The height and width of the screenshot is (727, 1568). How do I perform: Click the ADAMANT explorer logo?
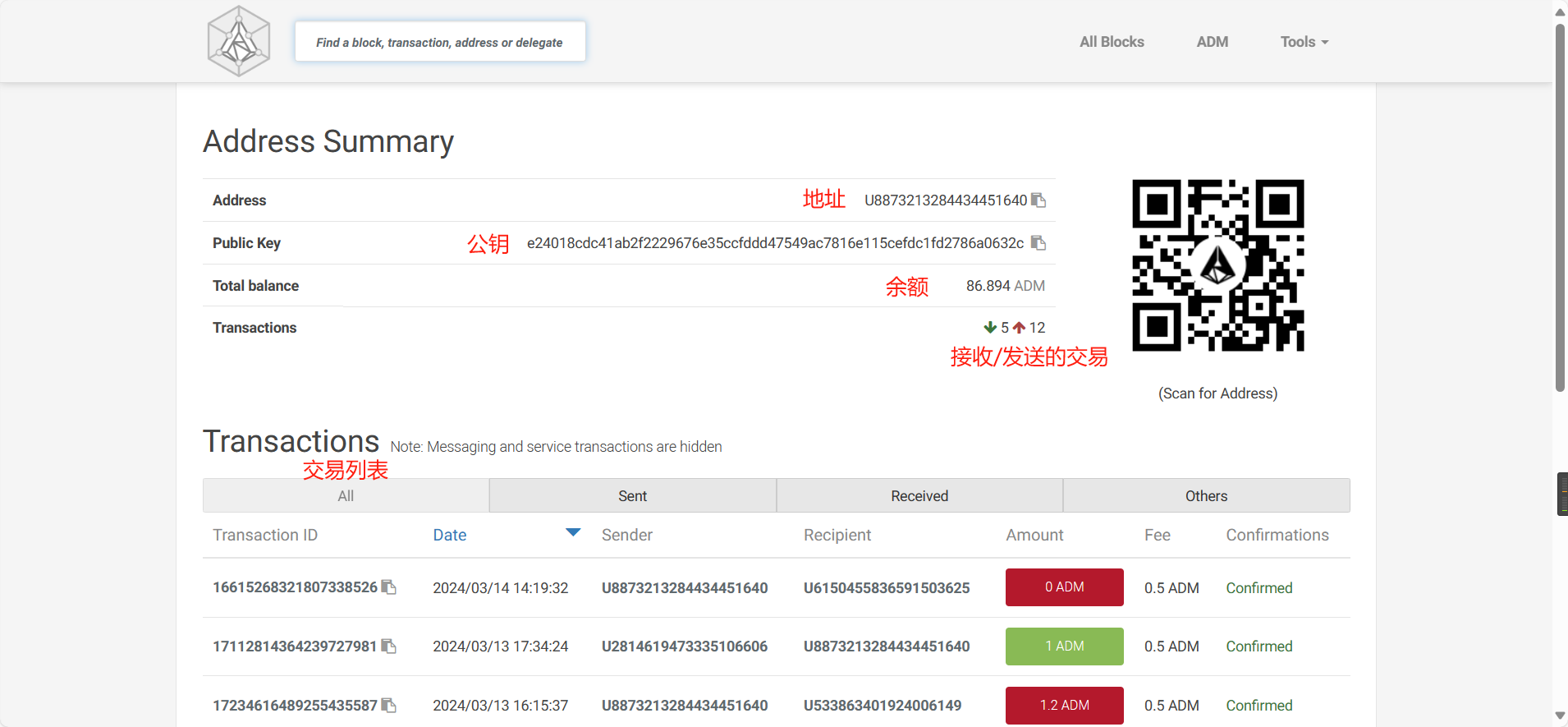click(x=239, y=42)
